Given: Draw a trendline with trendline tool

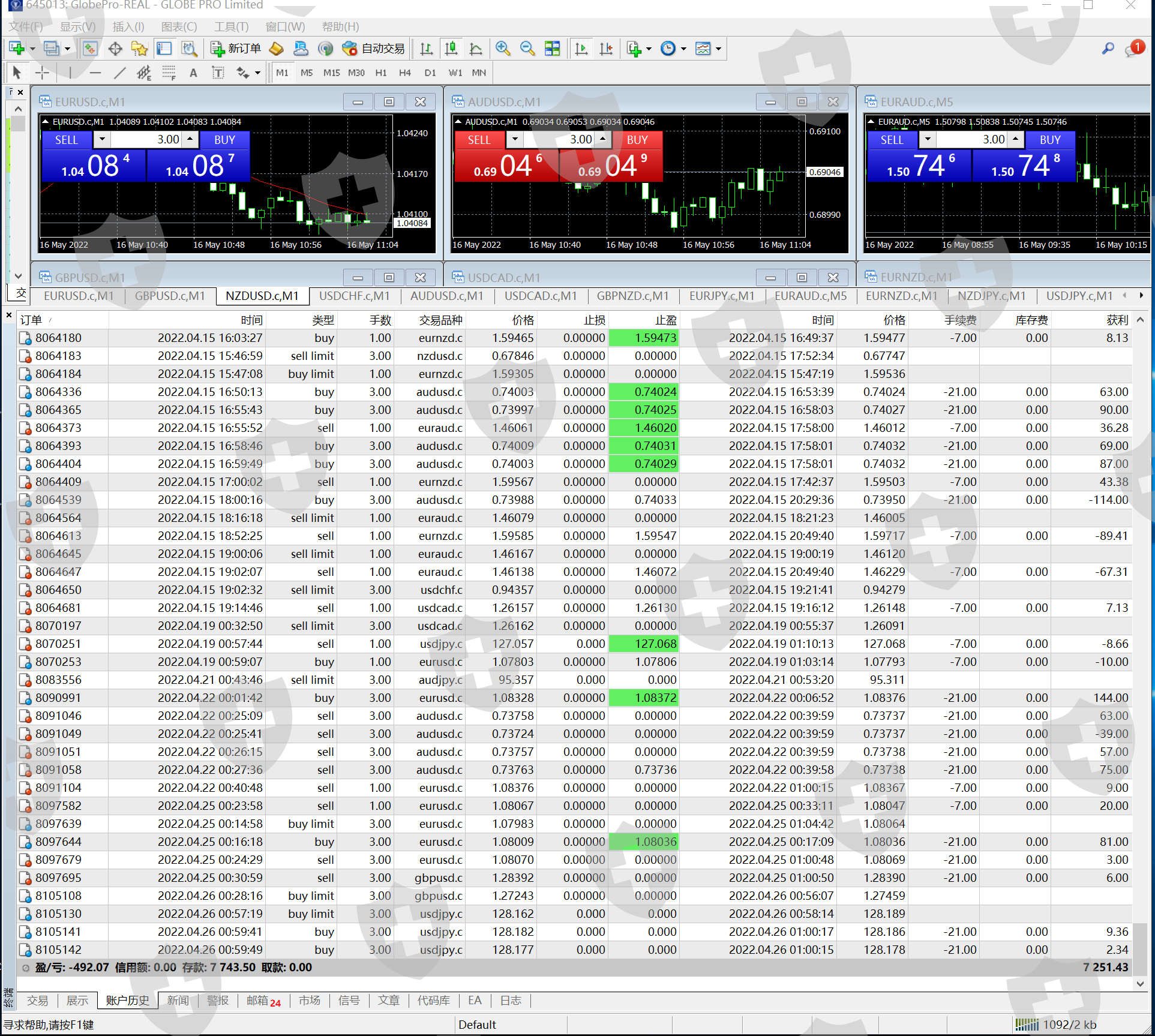Looking at the screenshot, I should [x=119, y=73].
